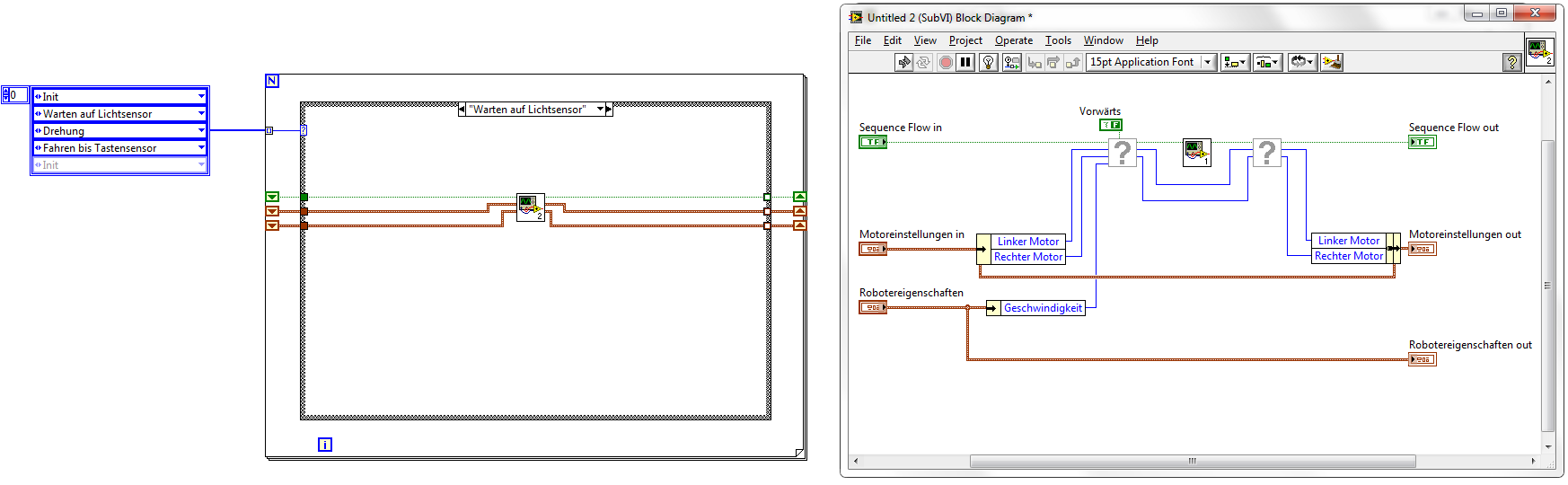The width and height of the screenshot is (1568, 485).
Task: Click Linker Motor in the unbundle node
Action: [x=1028, y=242]
